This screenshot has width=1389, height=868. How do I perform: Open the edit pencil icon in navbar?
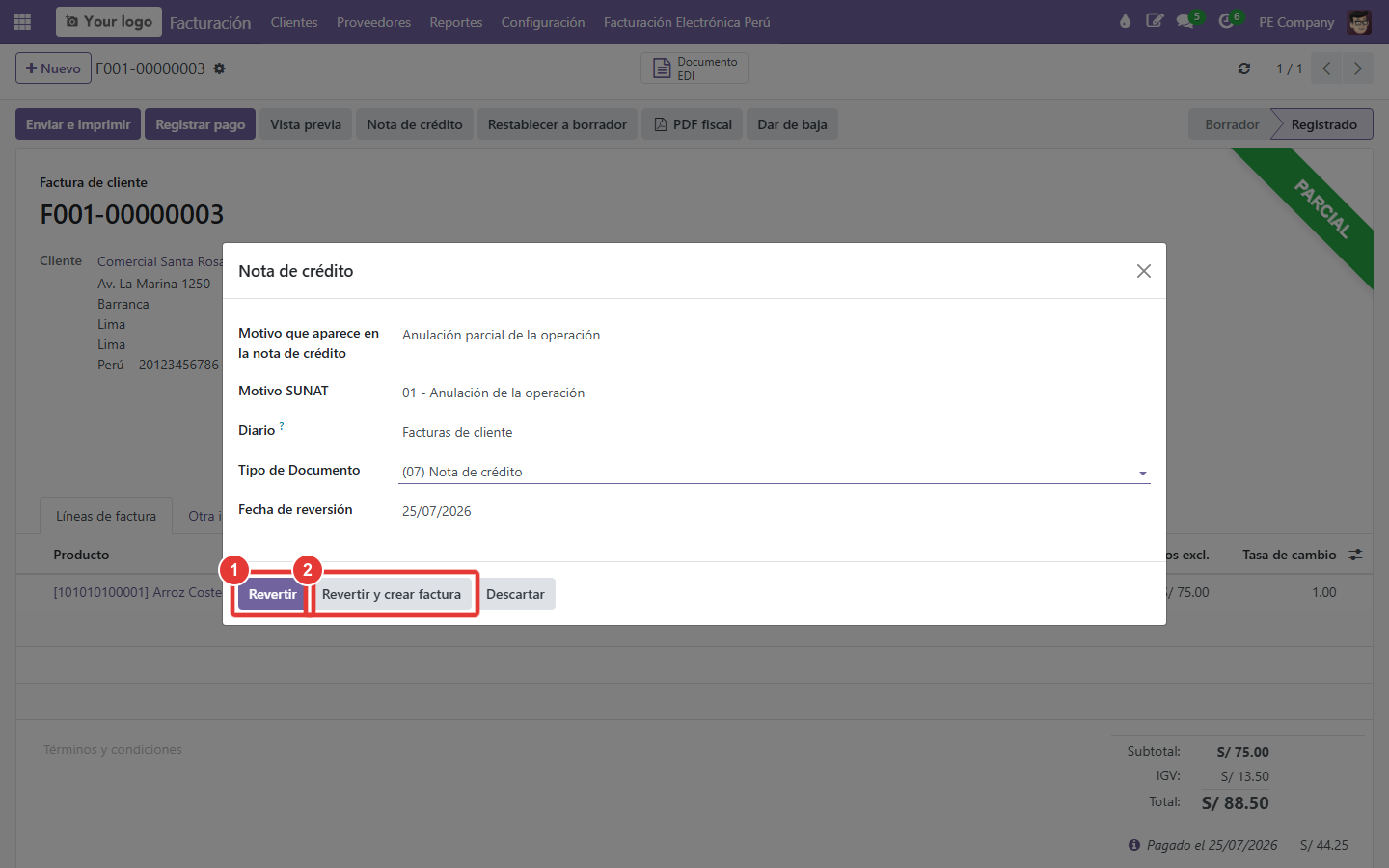(1155, 21)
